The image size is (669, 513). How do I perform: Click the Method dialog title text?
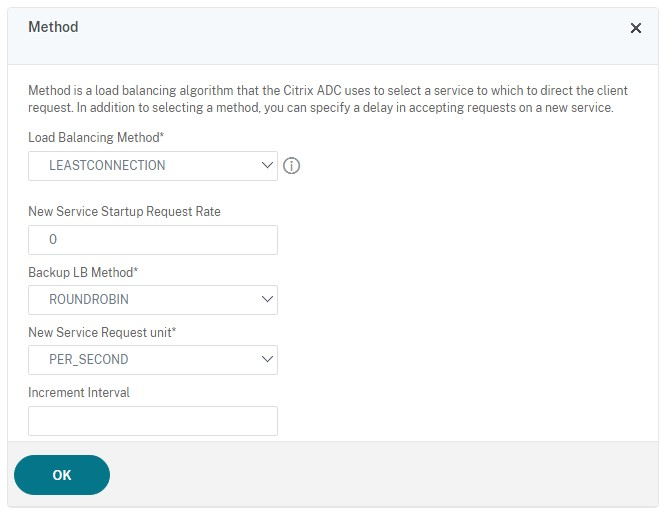coord(53,27)
